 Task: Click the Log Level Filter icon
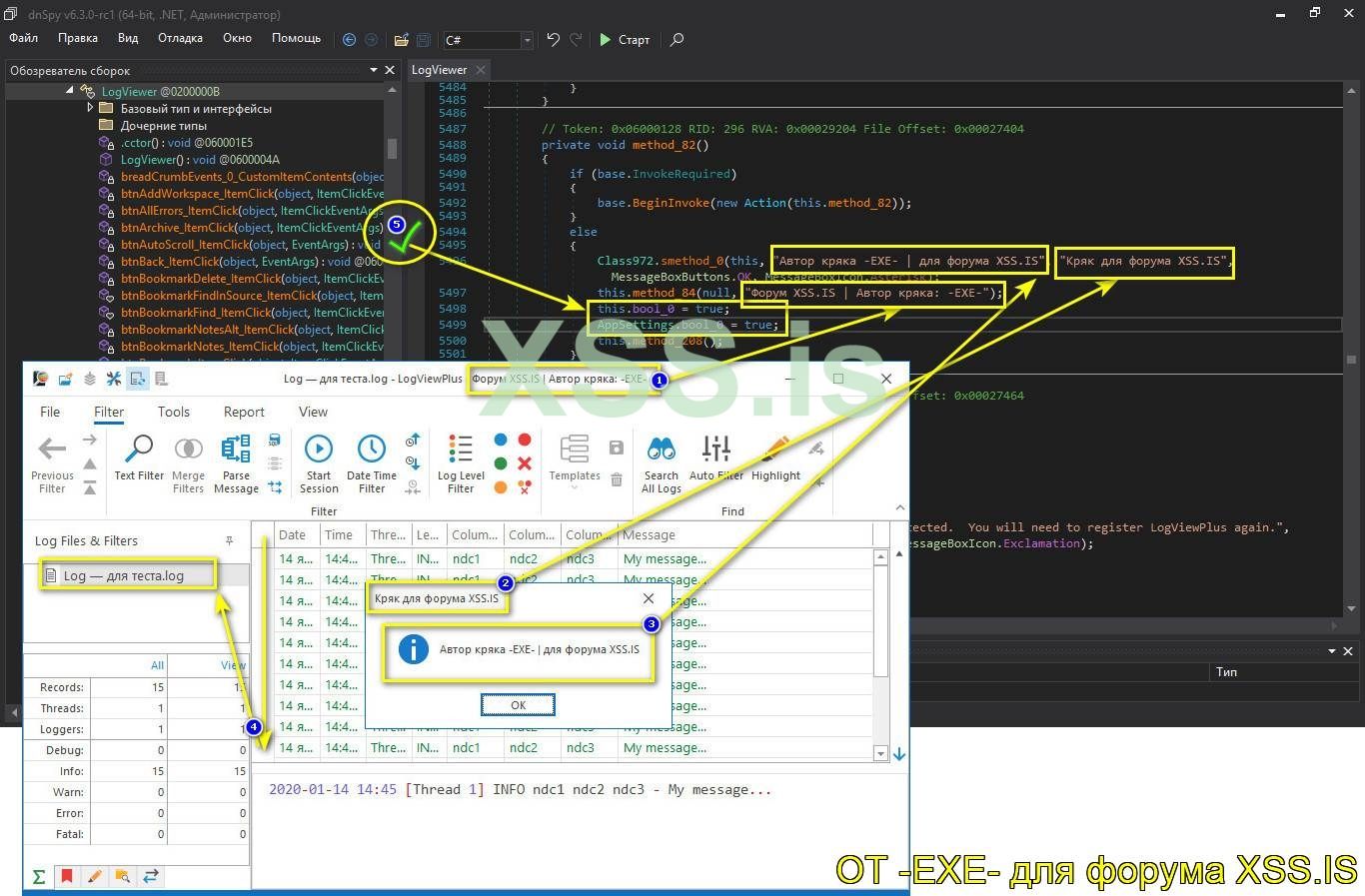(x=461, y=449)
